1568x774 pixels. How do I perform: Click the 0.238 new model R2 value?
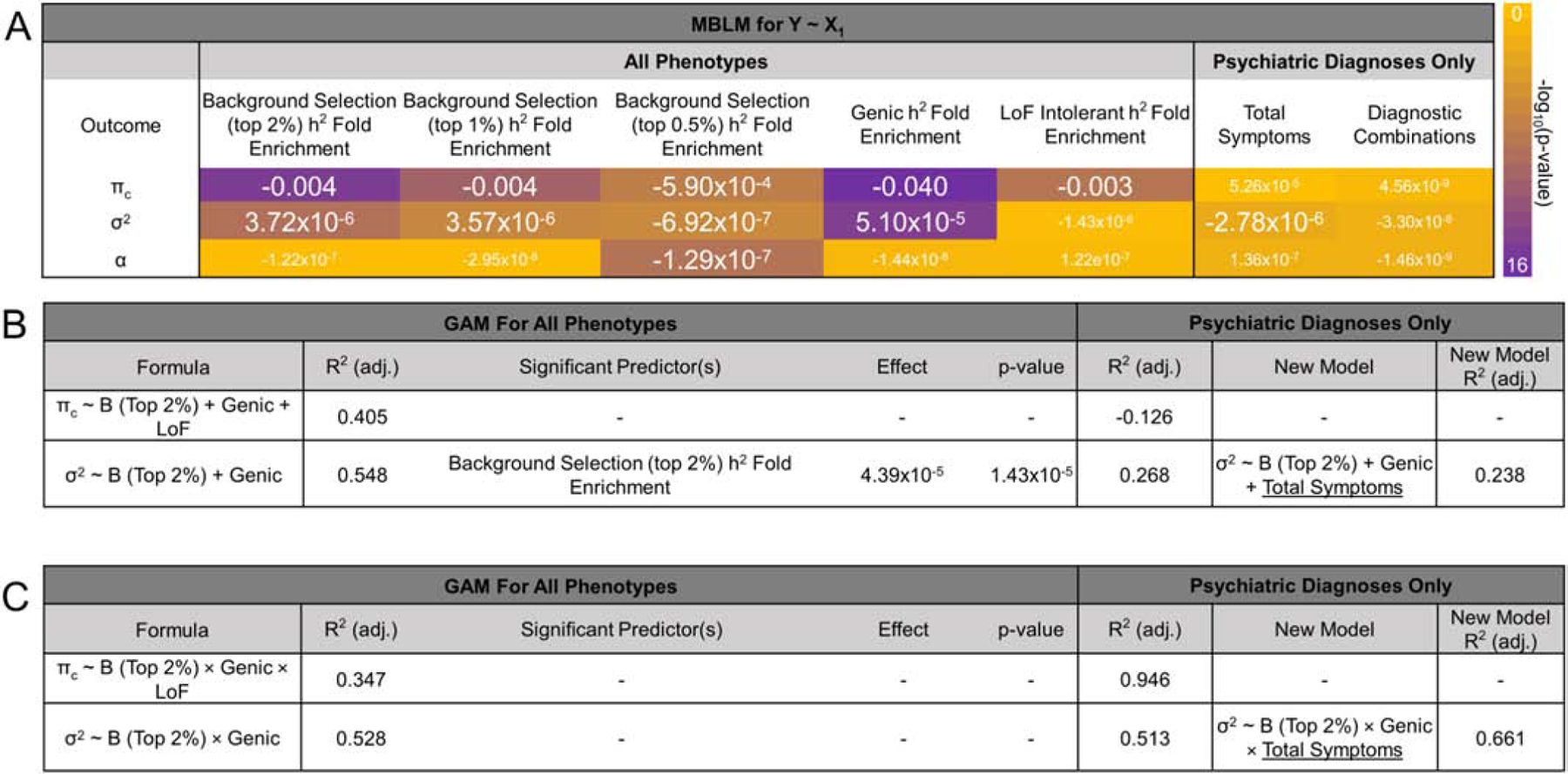pos(1499,474)
